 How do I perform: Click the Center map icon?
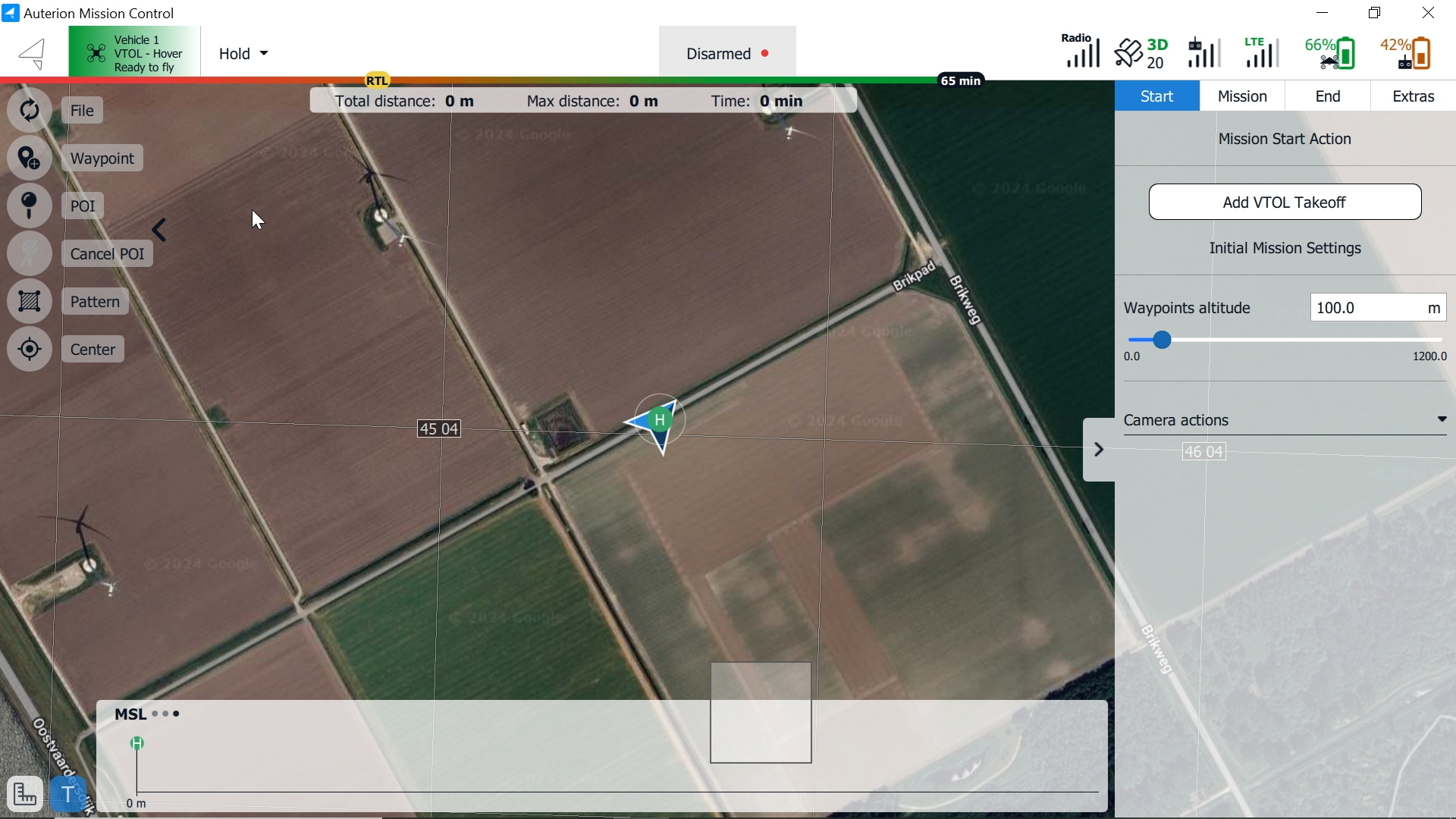tap(29, 350)
